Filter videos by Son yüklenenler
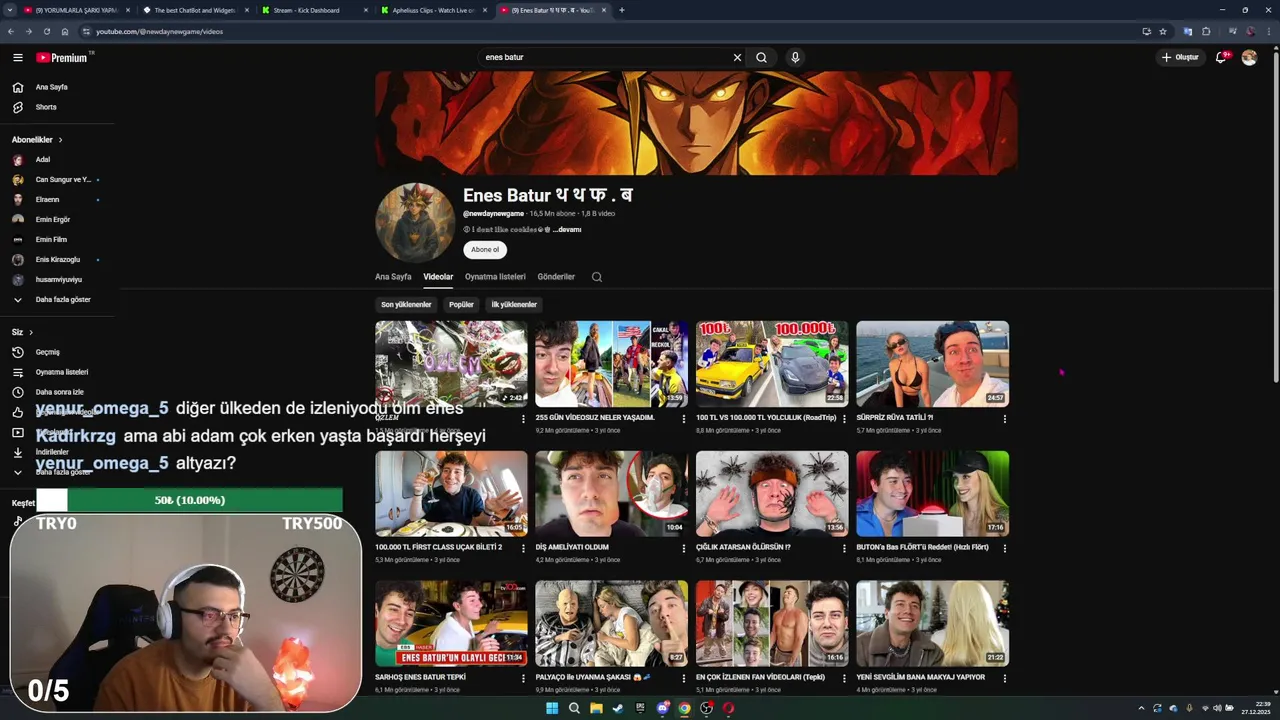The image size is (1280, 720). (406, 305)
